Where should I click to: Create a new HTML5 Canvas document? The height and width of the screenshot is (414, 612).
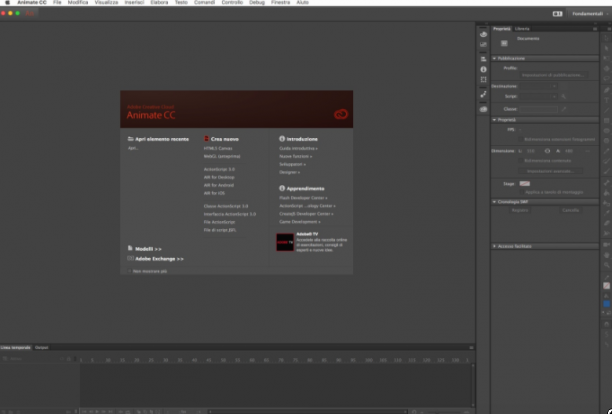tap(218, 148)
